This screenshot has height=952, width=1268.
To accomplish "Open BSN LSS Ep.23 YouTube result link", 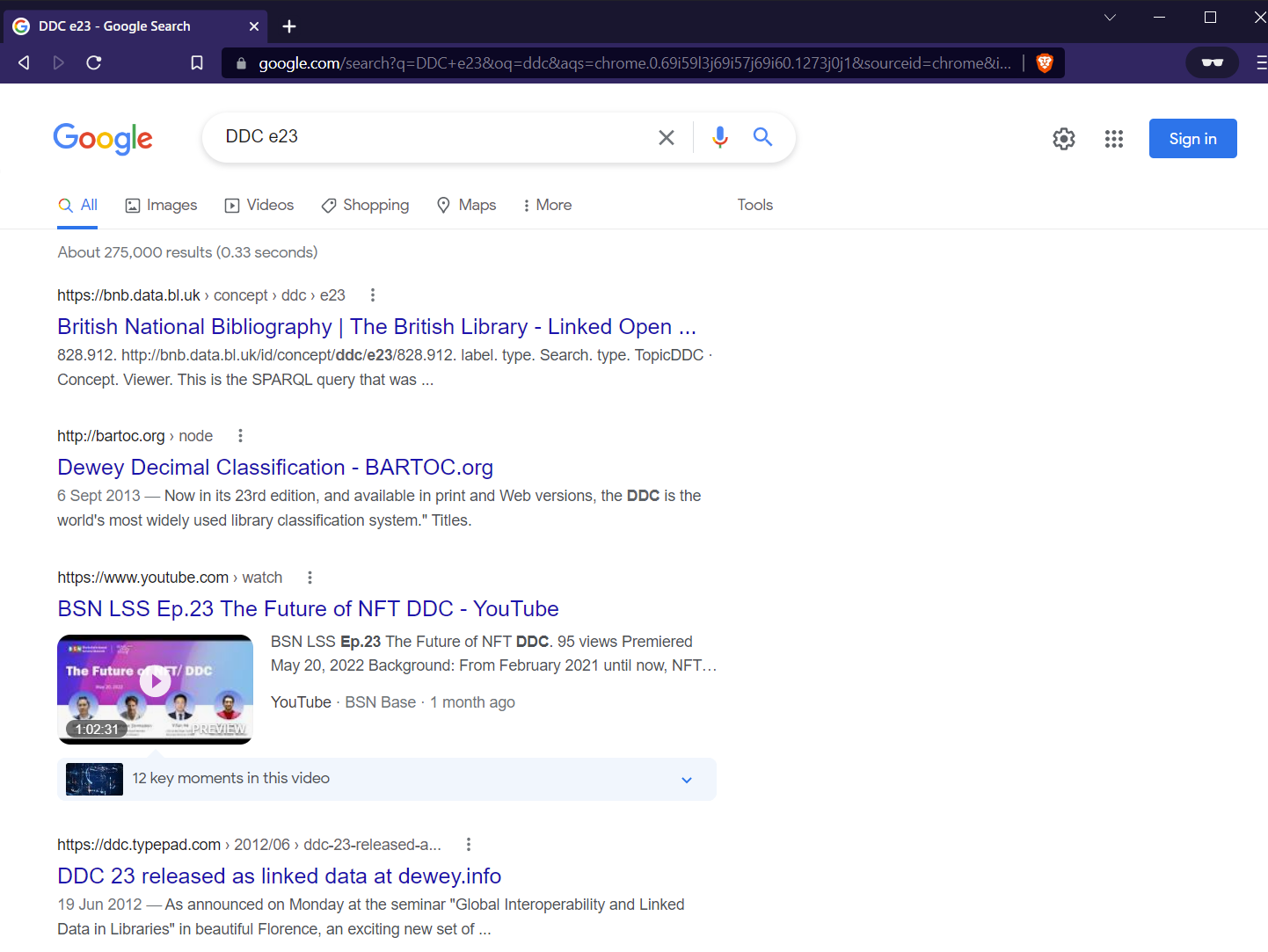I will point(308,609).
